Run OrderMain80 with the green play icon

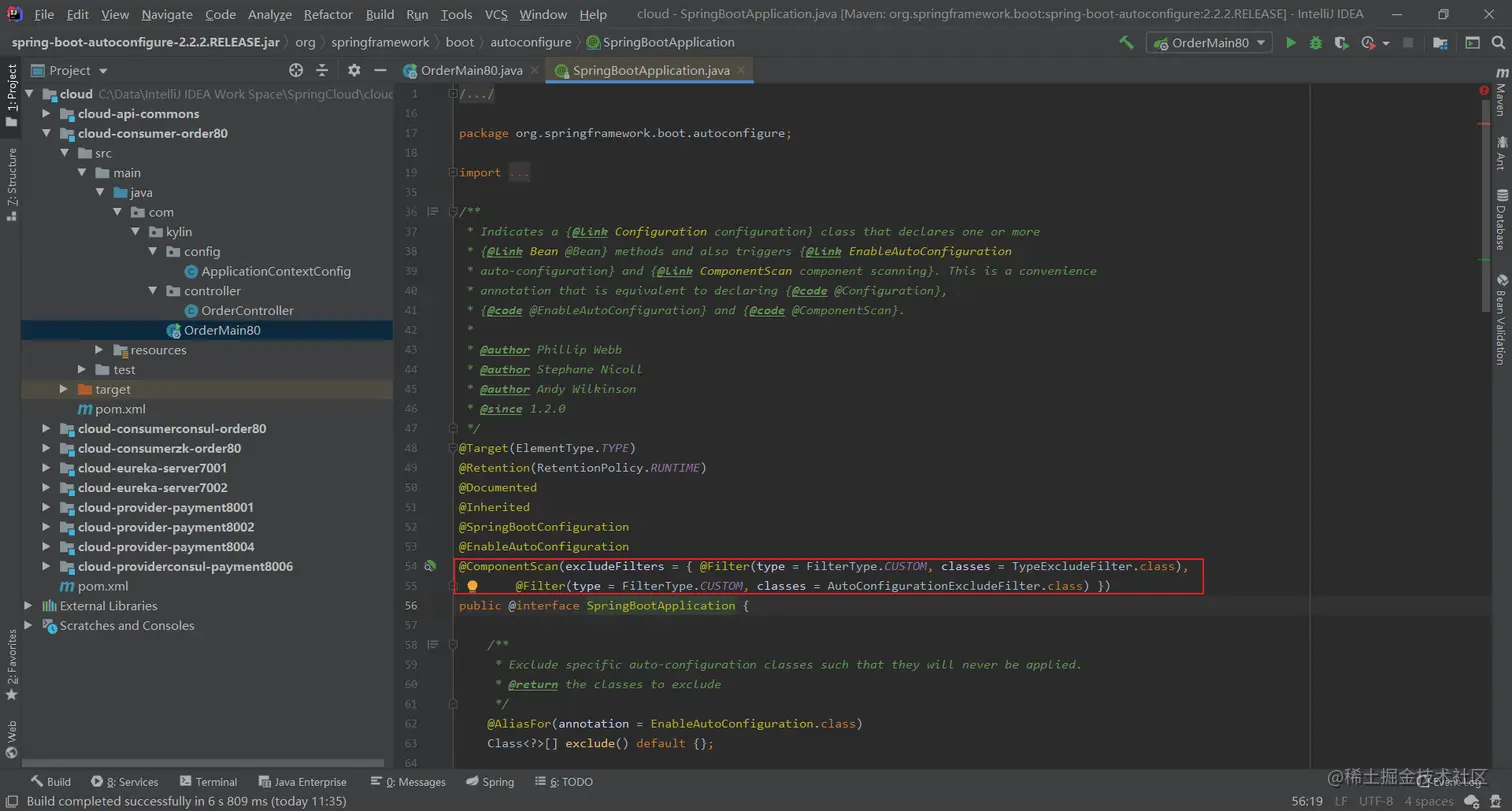(x=1291, y=43)
